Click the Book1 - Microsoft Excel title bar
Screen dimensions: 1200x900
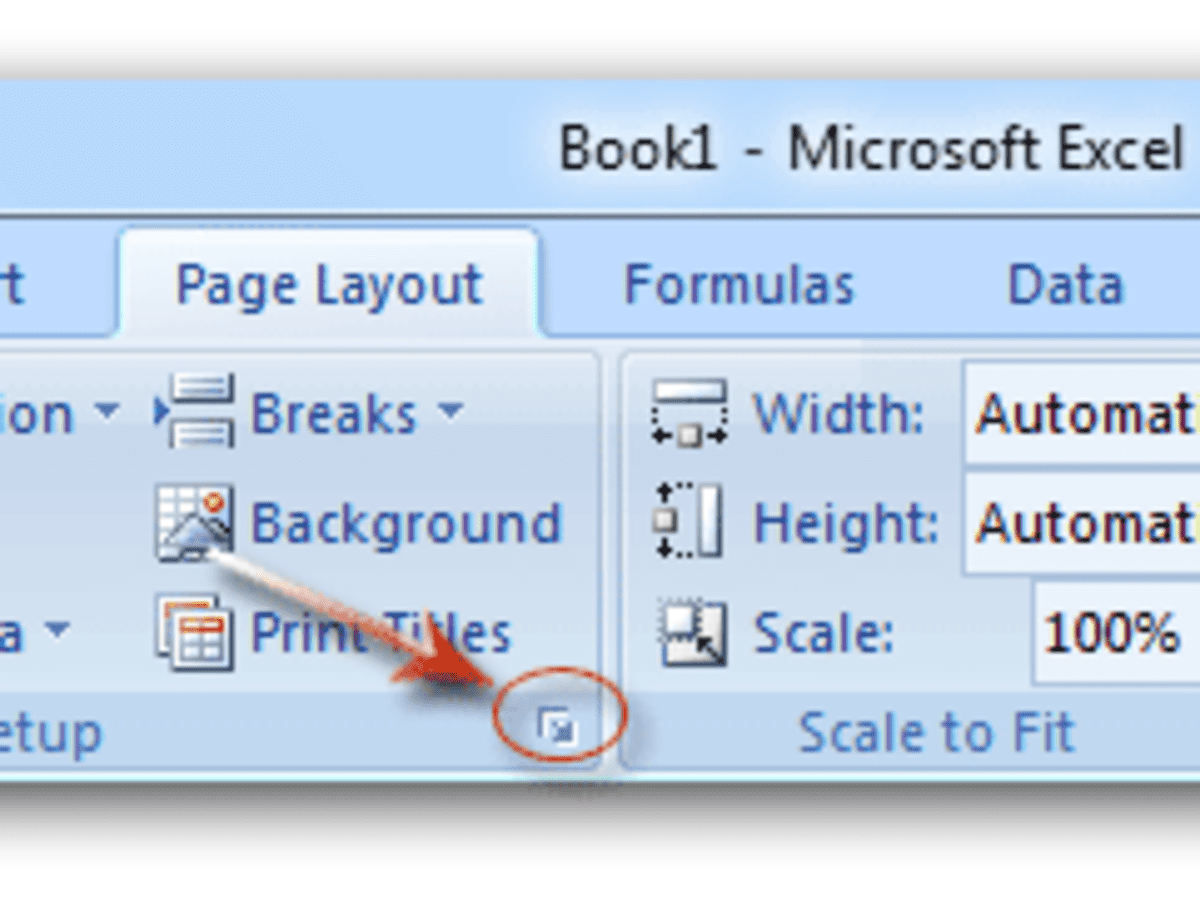pyautogui.click(x=870, y=150)
